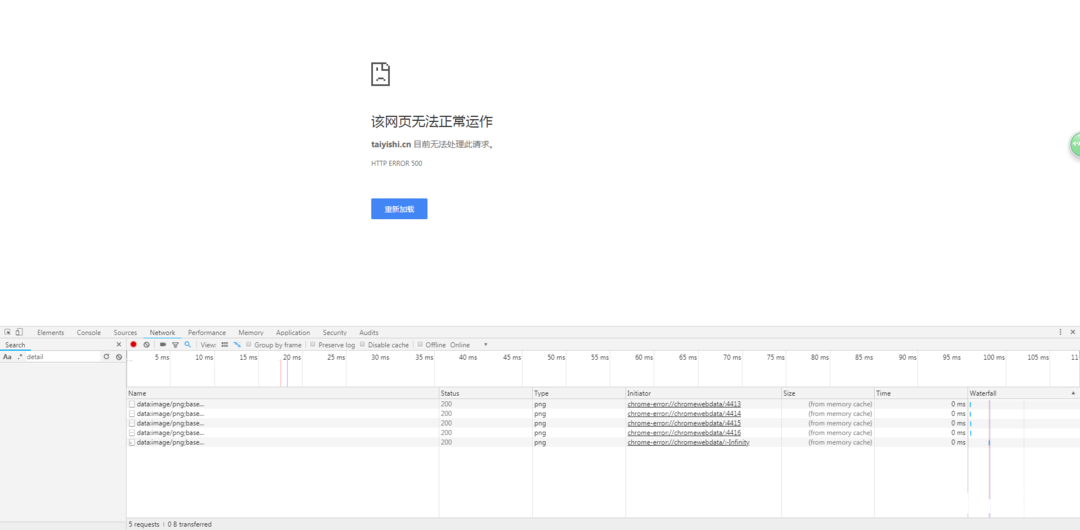
Task: Open initiator link chromewebdata/:-Infinity
Action: 688,442
